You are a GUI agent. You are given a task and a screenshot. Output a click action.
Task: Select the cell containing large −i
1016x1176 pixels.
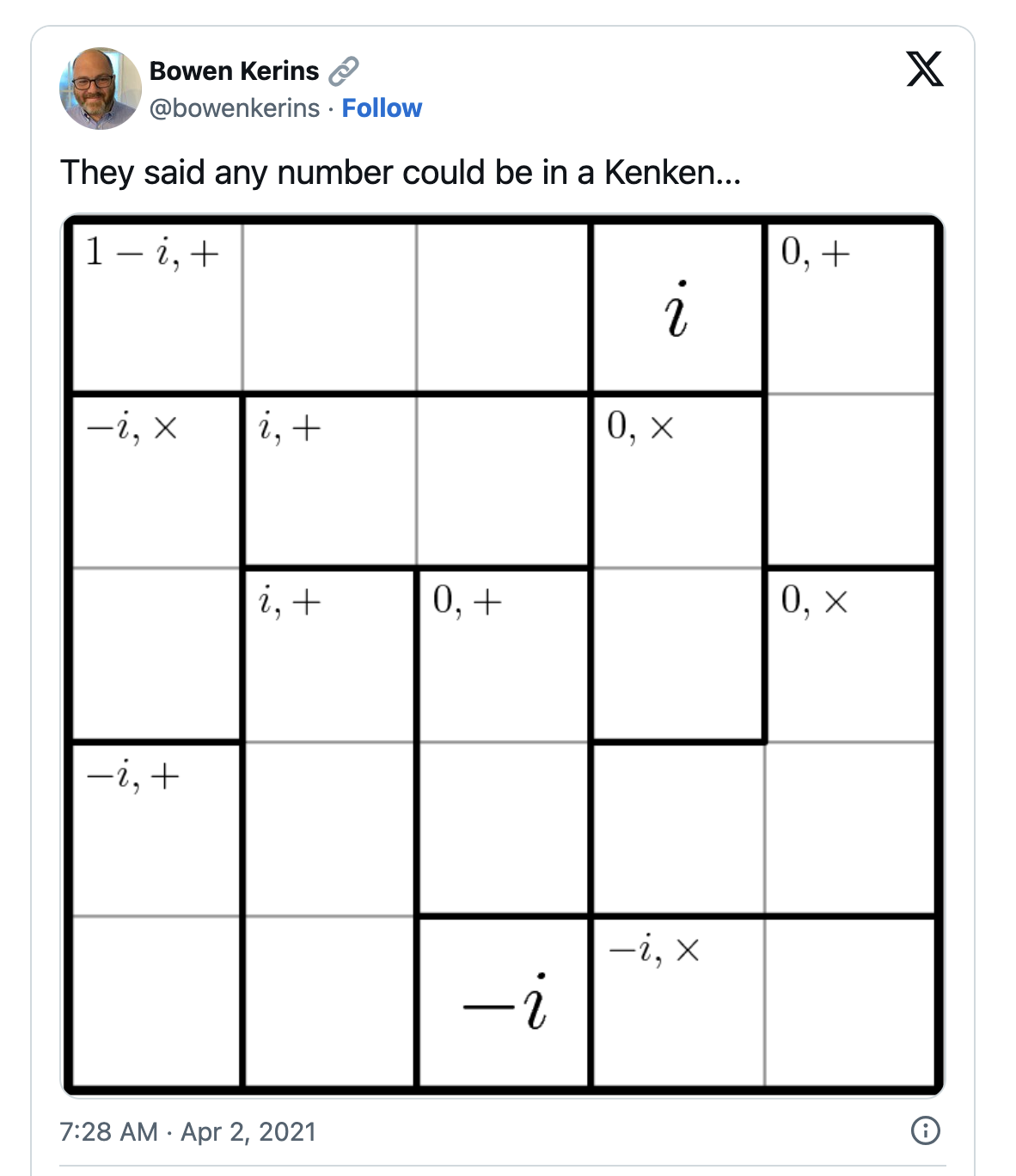click(x=503, y=1001)
